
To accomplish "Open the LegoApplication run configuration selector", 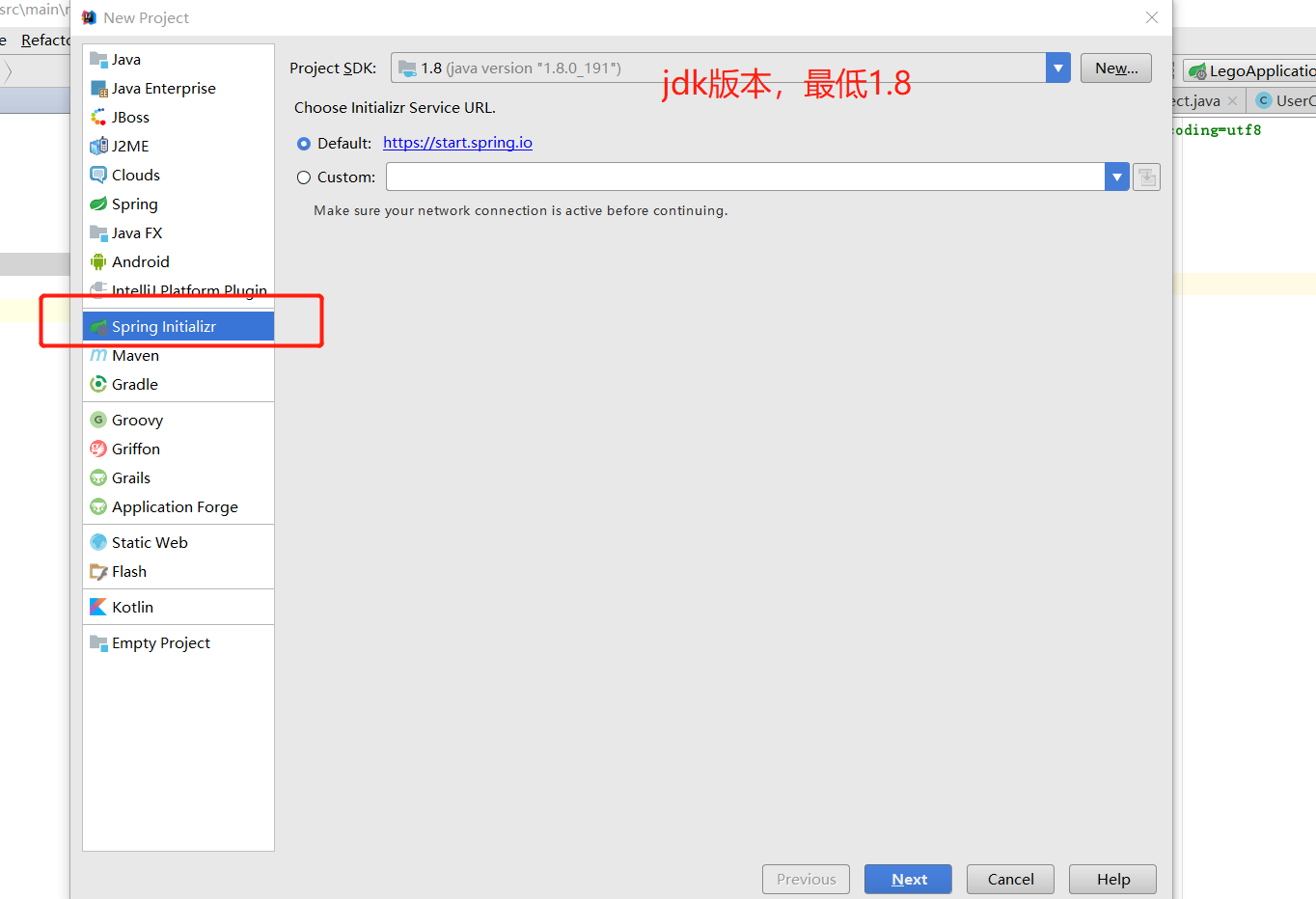I will (x=1251, y=71).
